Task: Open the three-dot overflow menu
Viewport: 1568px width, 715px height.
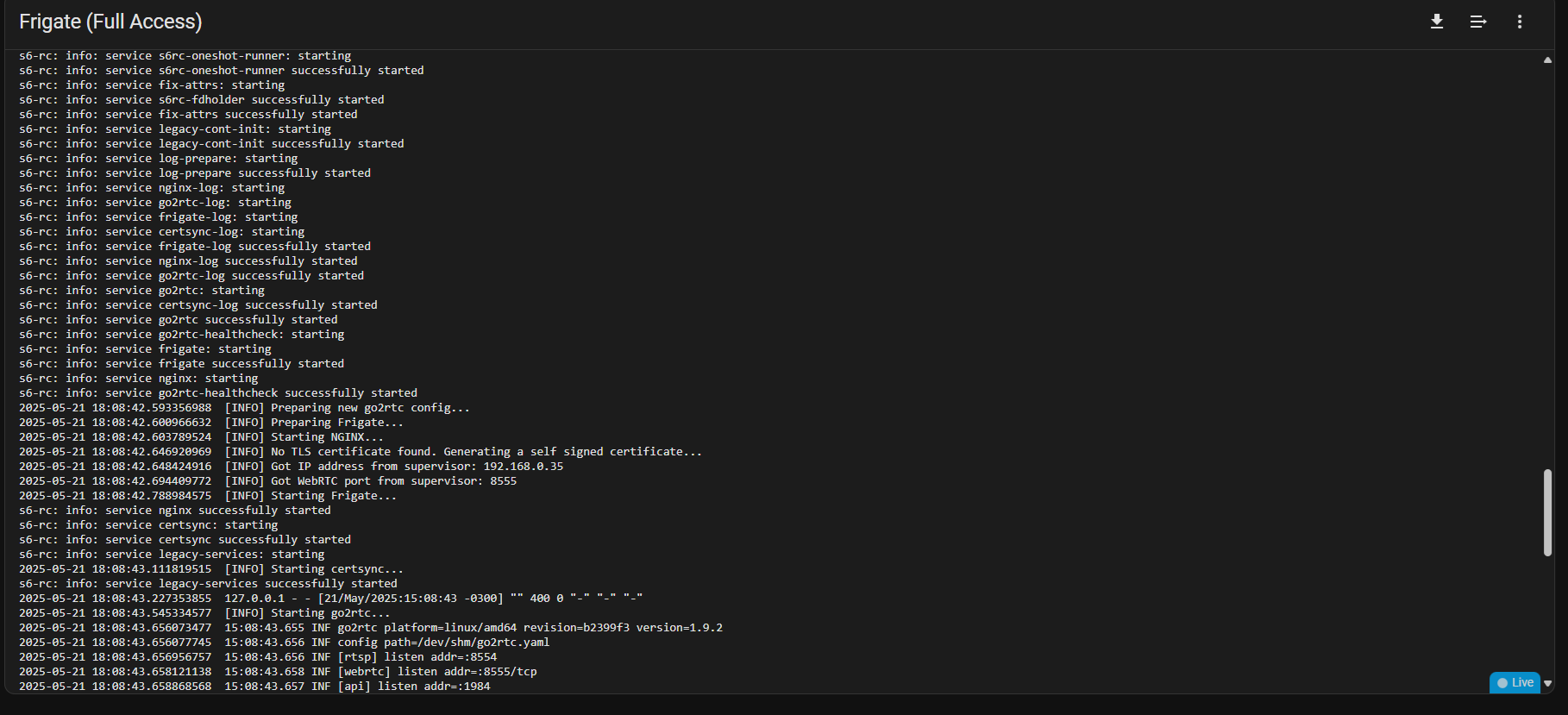Action: coord(1520,22)
